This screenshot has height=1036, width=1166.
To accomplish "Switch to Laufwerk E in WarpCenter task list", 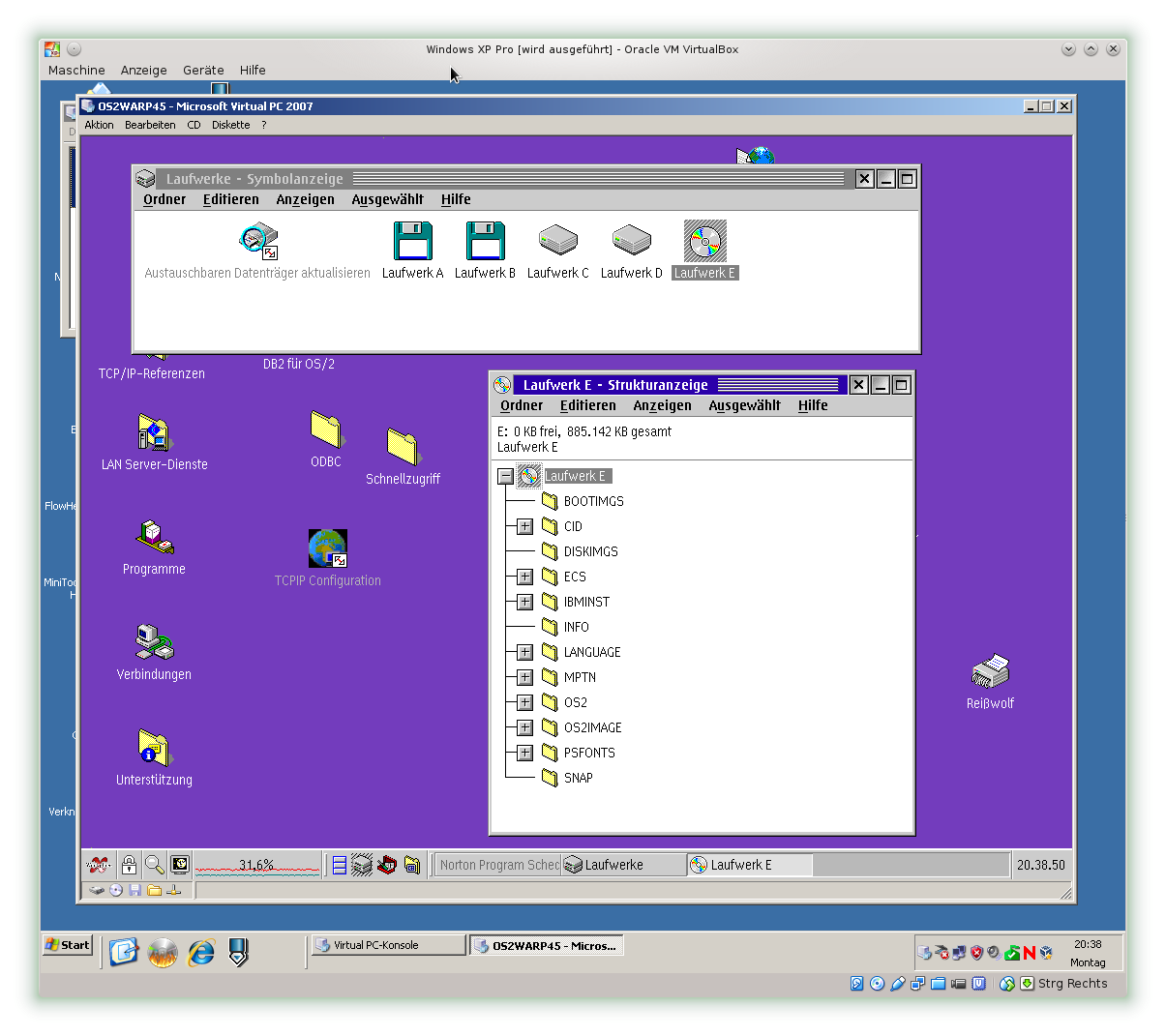I will click(750, 865).
